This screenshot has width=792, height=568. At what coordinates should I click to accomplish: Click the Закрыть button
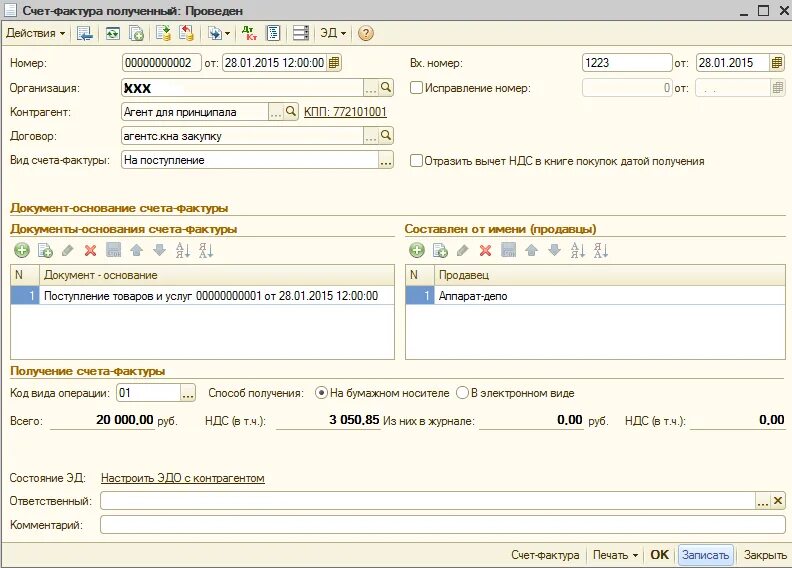pos(765,555)
